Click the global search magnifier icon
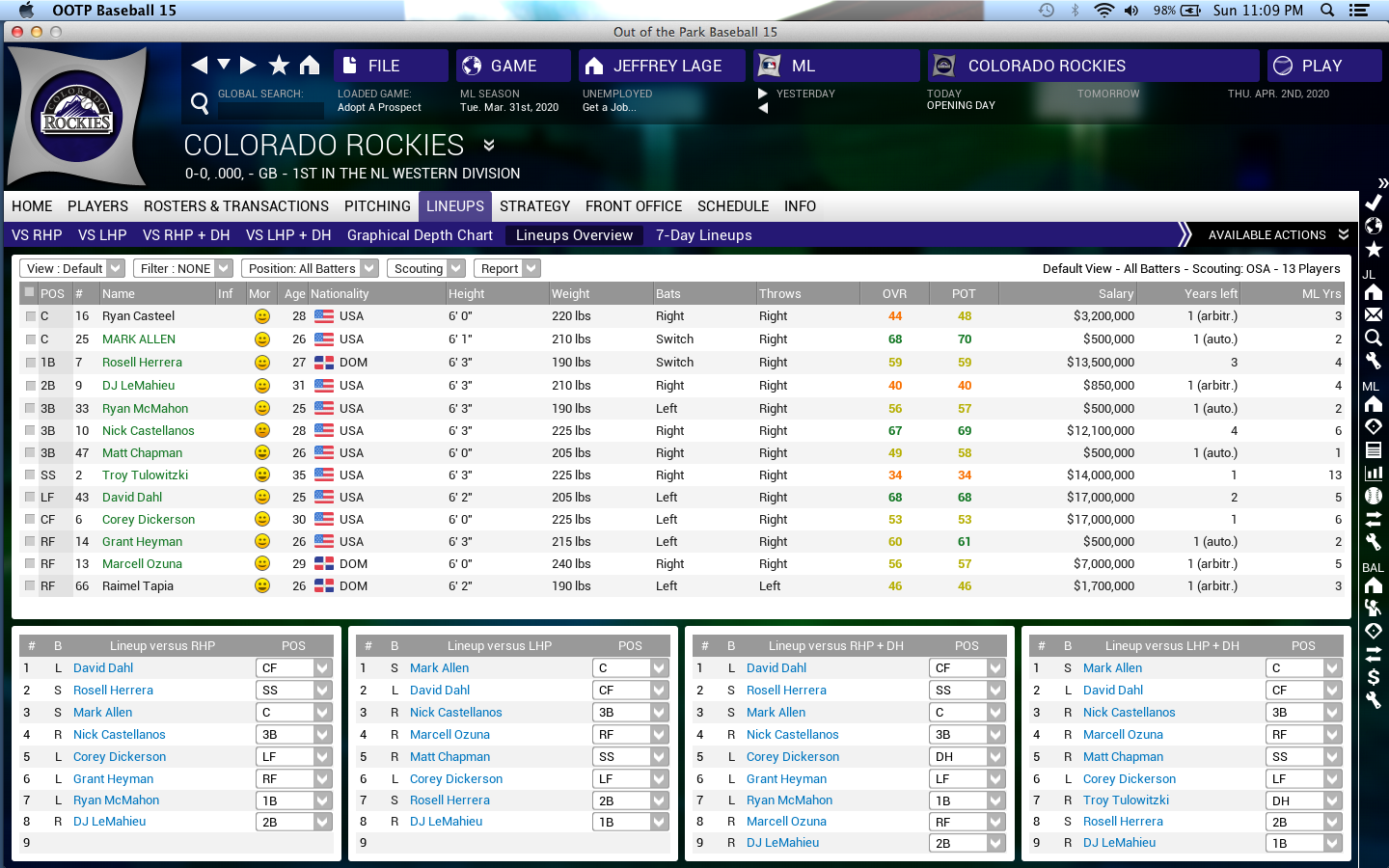The height and width of the screenshot is (868, 1389). tap(200, 103)
